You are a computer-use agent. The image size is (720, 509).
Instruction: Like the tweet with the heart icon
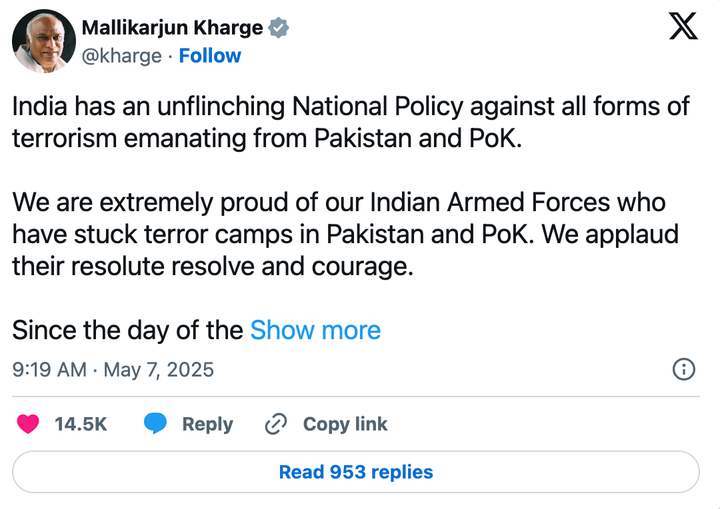point(29,424)
